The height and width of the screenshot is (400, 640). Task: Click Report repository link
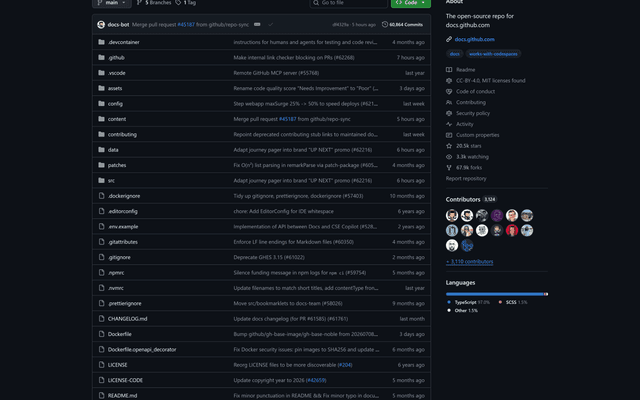click(466, 178)
